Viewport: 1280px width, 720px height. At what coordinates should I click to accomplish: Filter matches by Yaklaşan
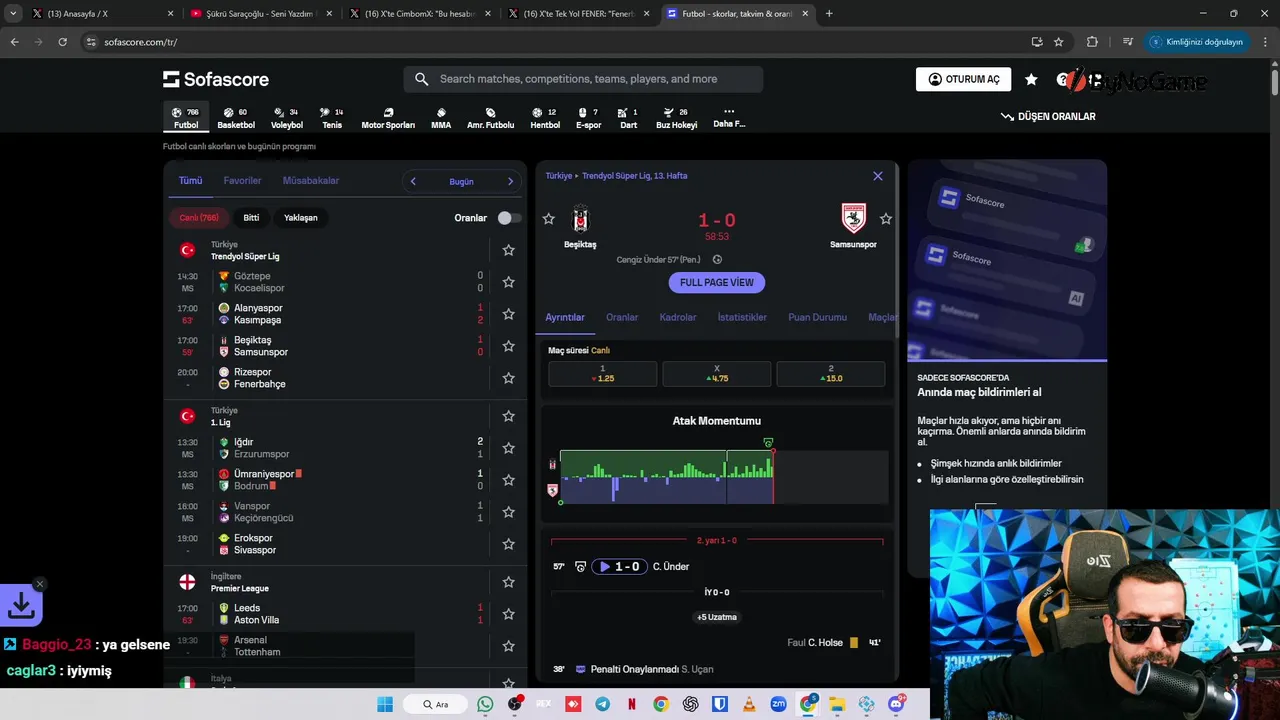click(x=301, y=218)
